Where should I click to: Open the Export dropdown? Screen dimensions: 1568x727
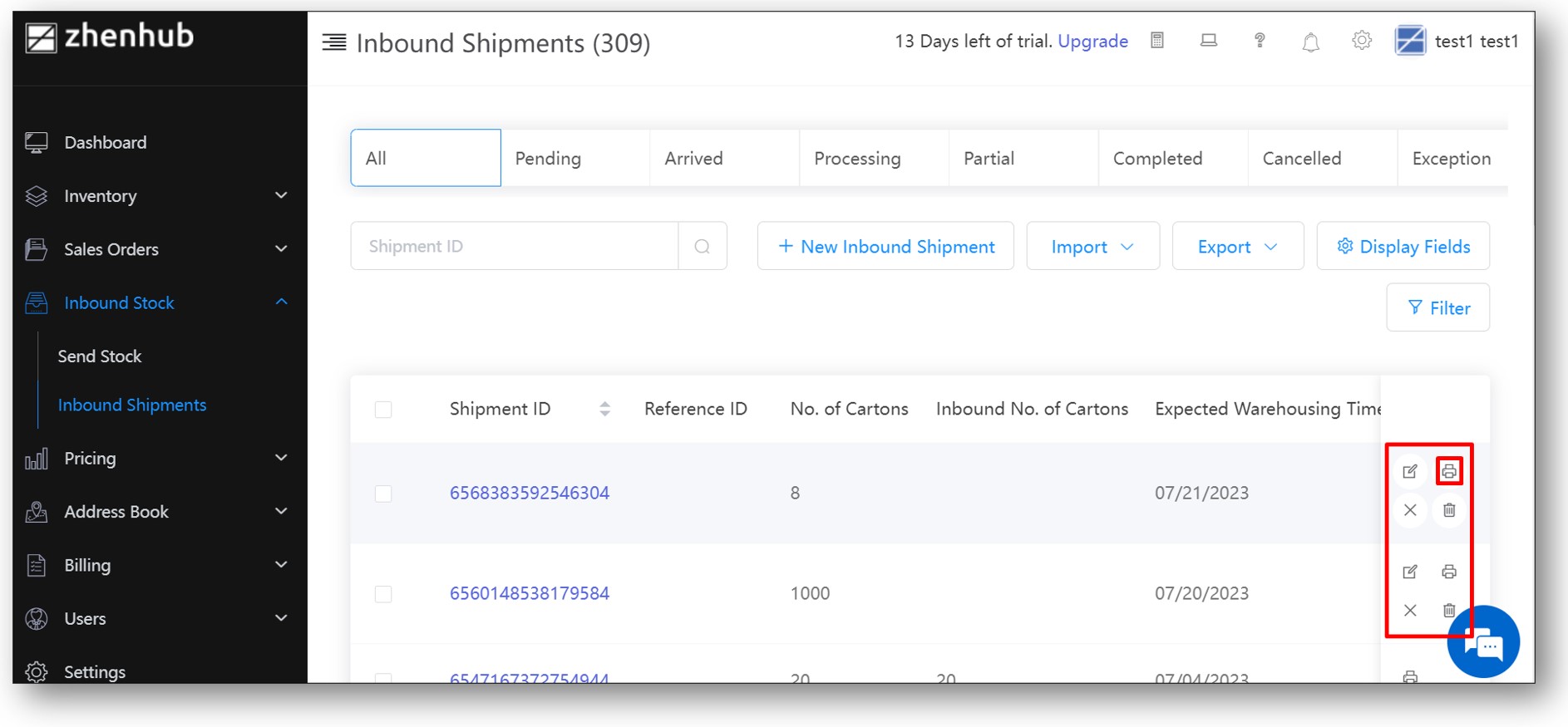(x=1237, y=247)
